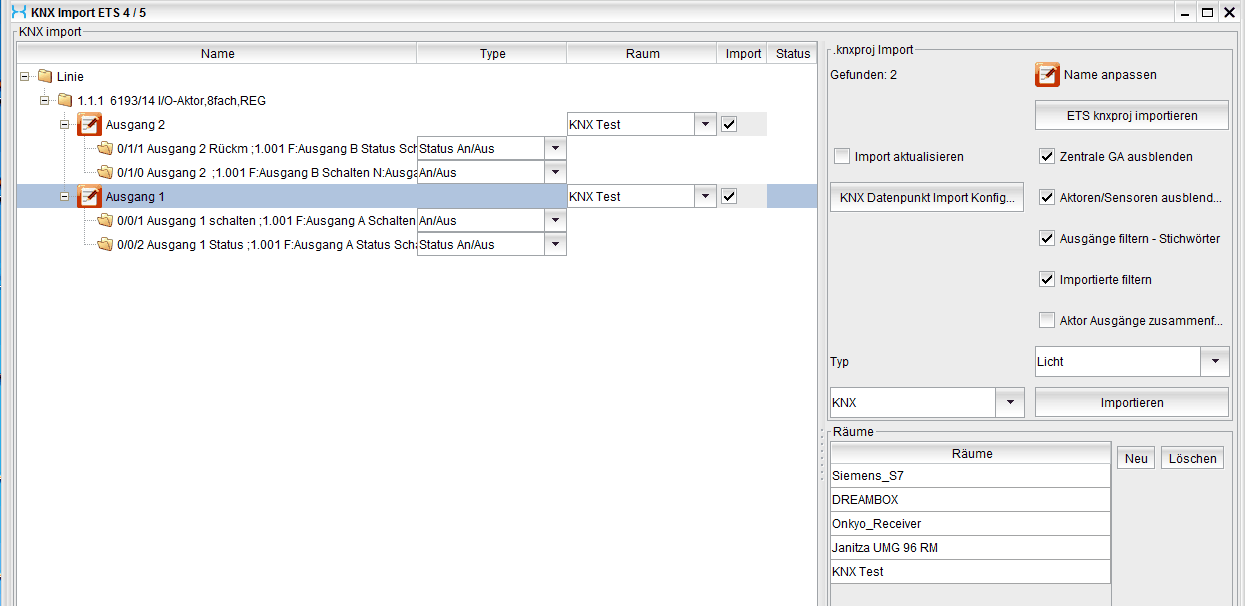The height and width of the screenshot is (606, 1245).
Task: Maximize the KNX Import window
Action: pyautogui.click(x=1207, y=13)
